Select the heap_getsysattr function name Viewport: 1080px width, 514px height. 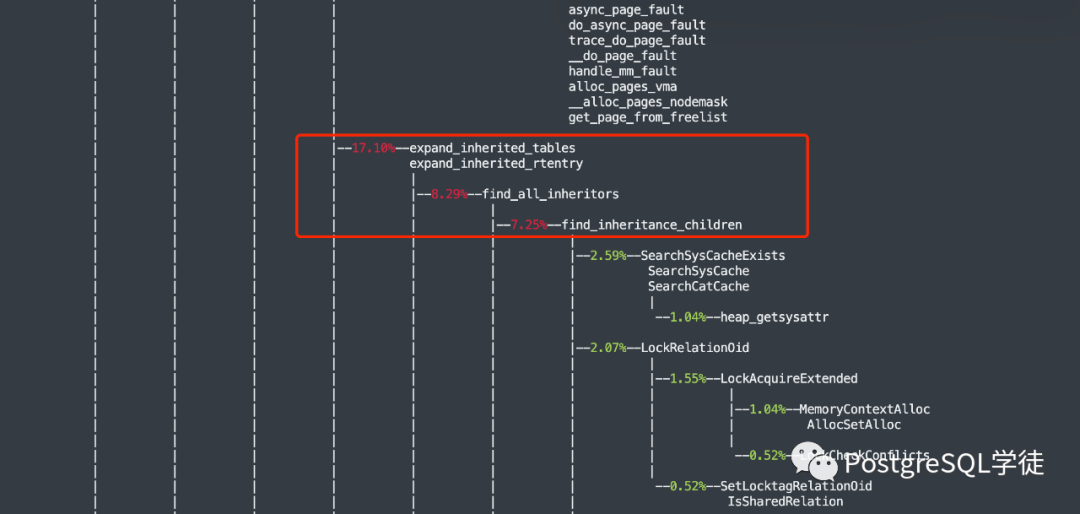pos(775,318)
